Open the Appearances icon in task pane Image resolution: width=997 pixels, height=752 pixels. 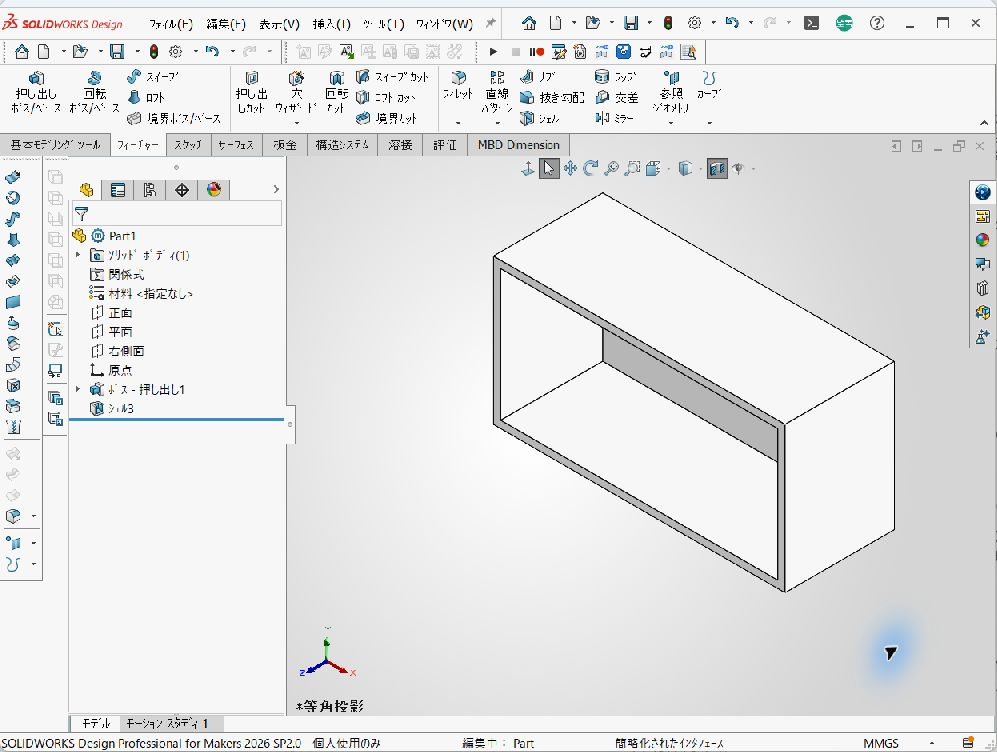coord(982,240)
